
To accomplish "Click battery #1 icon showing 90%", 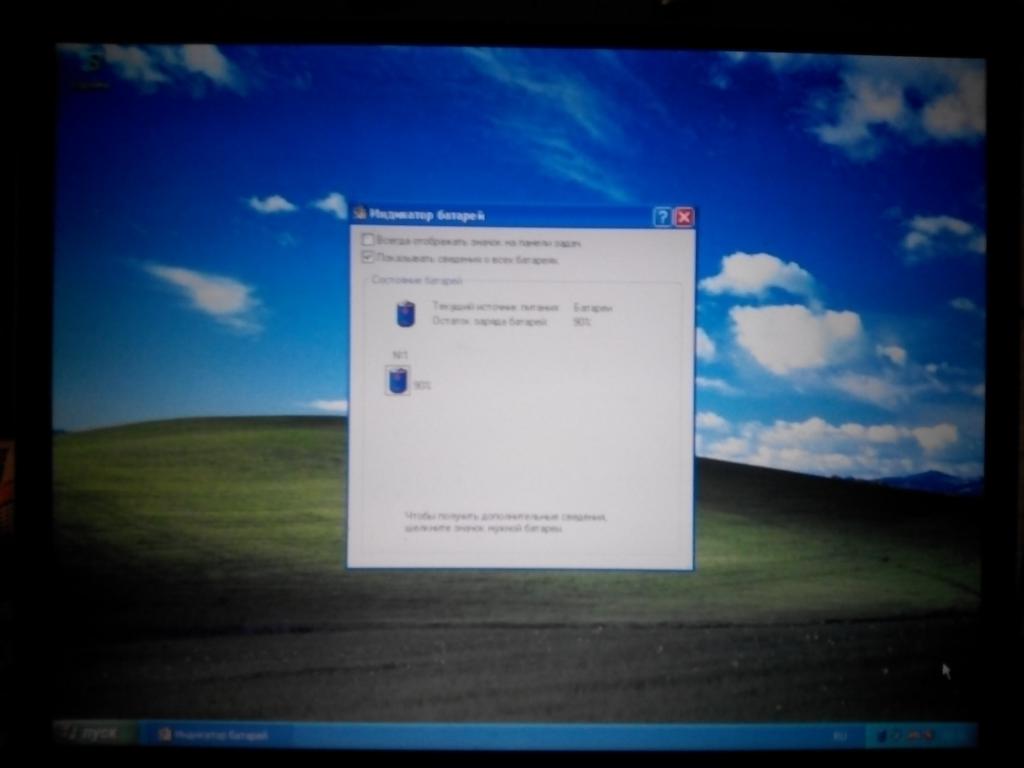I will coord(398,381).
